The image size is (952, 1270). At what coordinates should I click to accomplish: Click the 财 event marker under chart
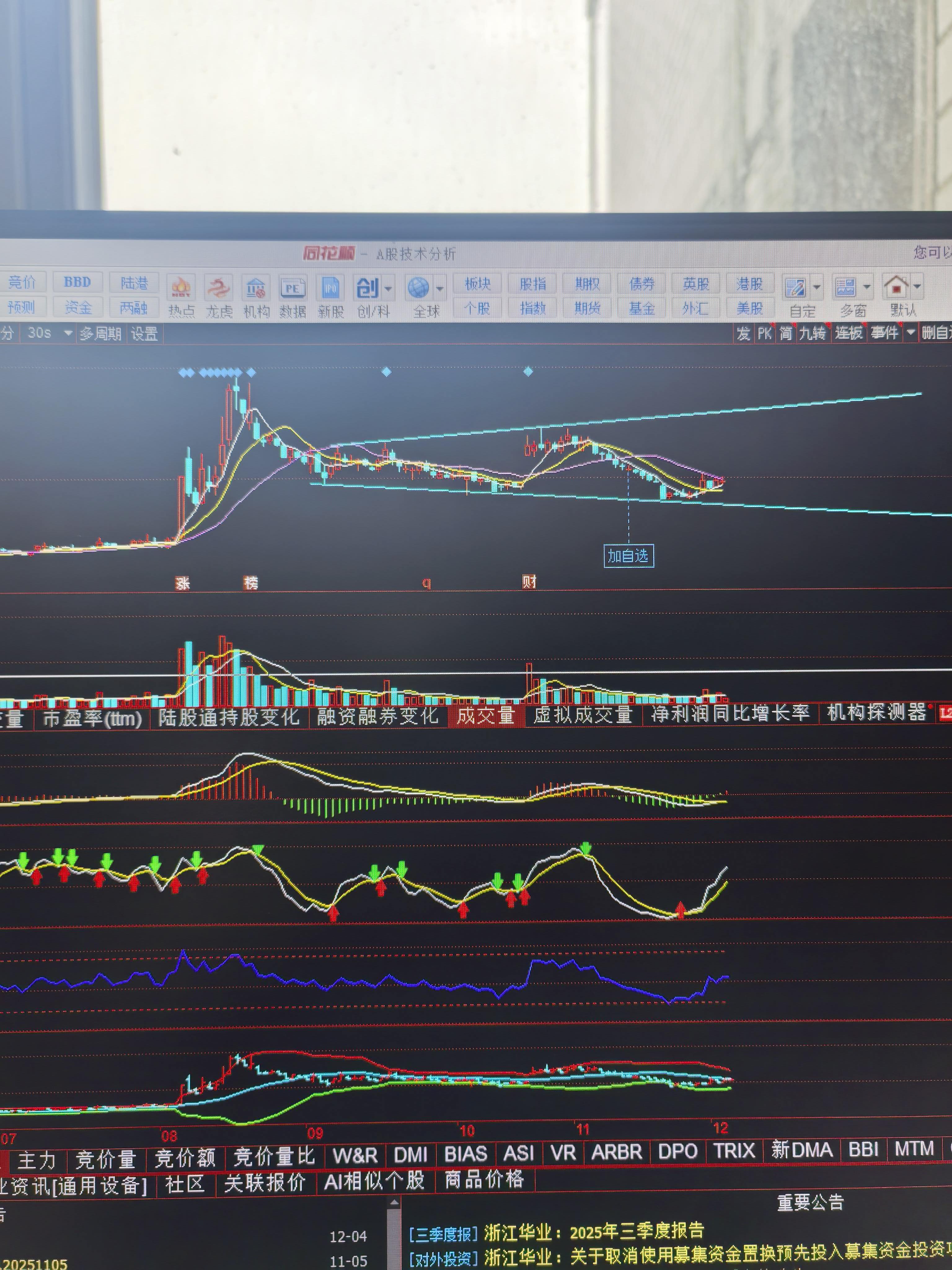(x=528, y=582)
